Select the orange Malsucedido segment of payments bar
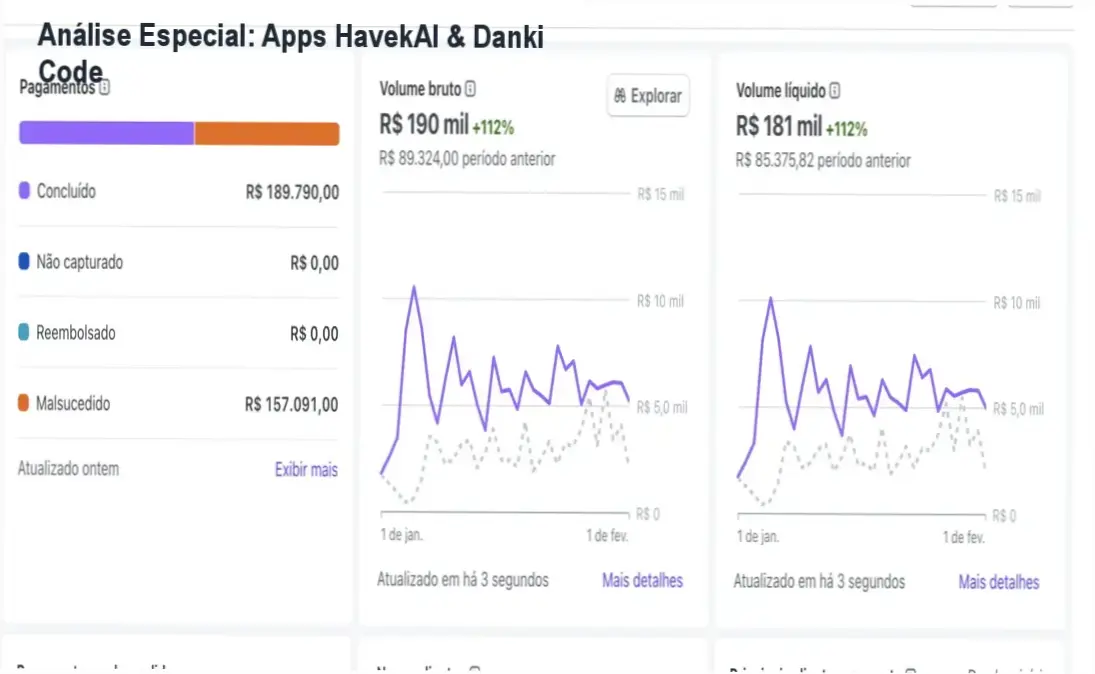1095x674 pixels. coord(267,133)
